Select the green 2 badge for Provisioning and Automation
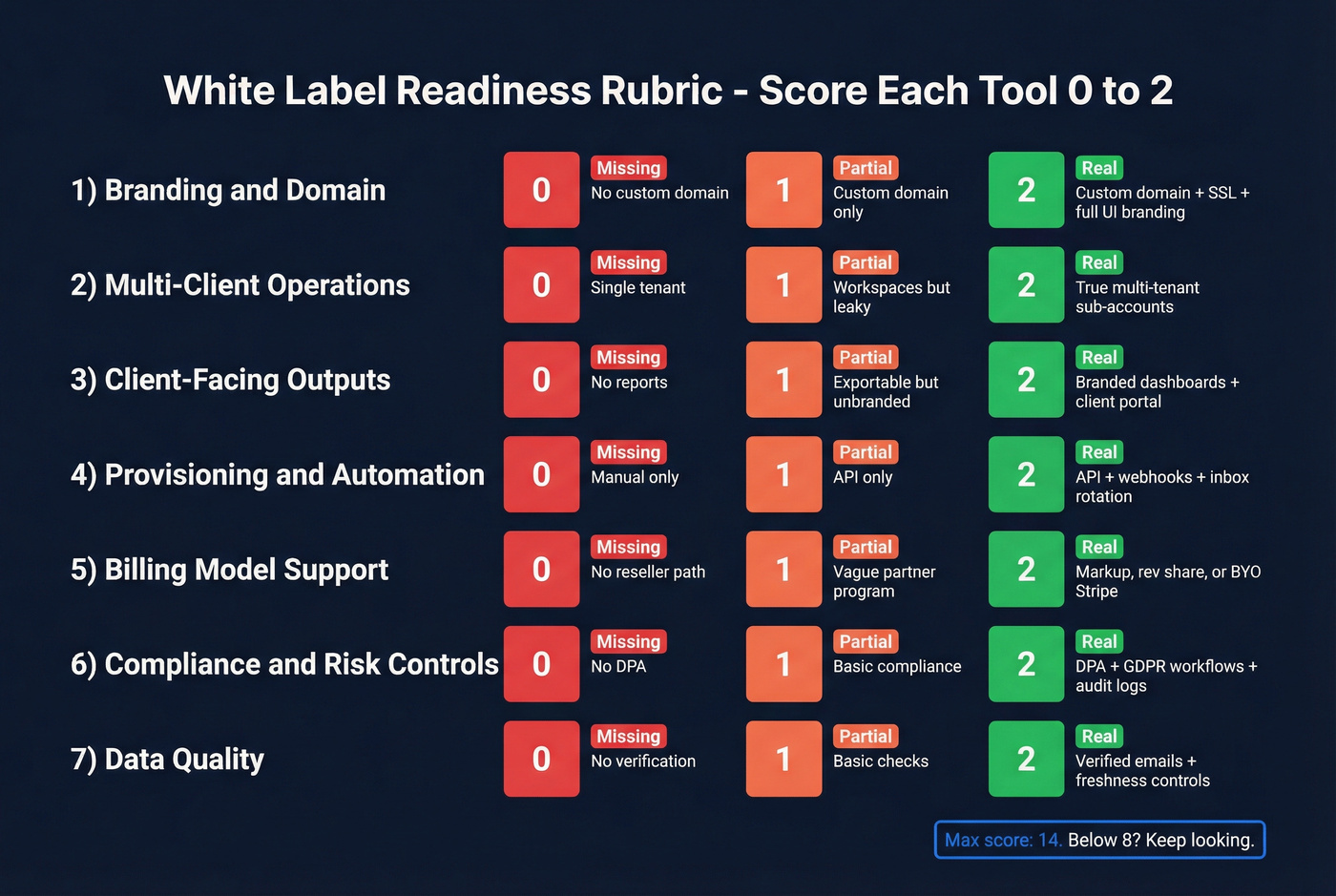 1026,474
